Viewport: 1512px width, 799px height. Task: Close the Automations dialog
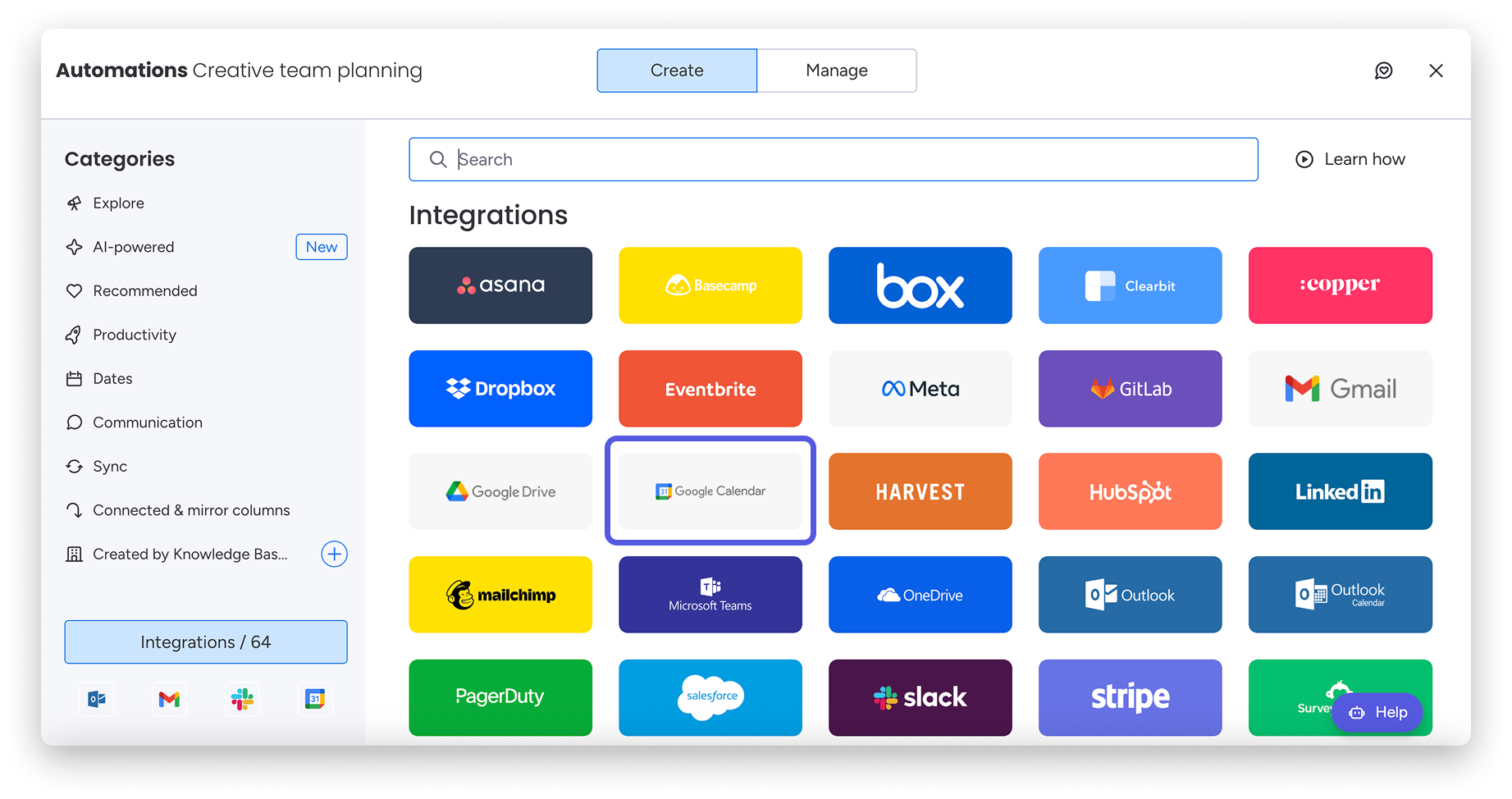point(1436,71)
